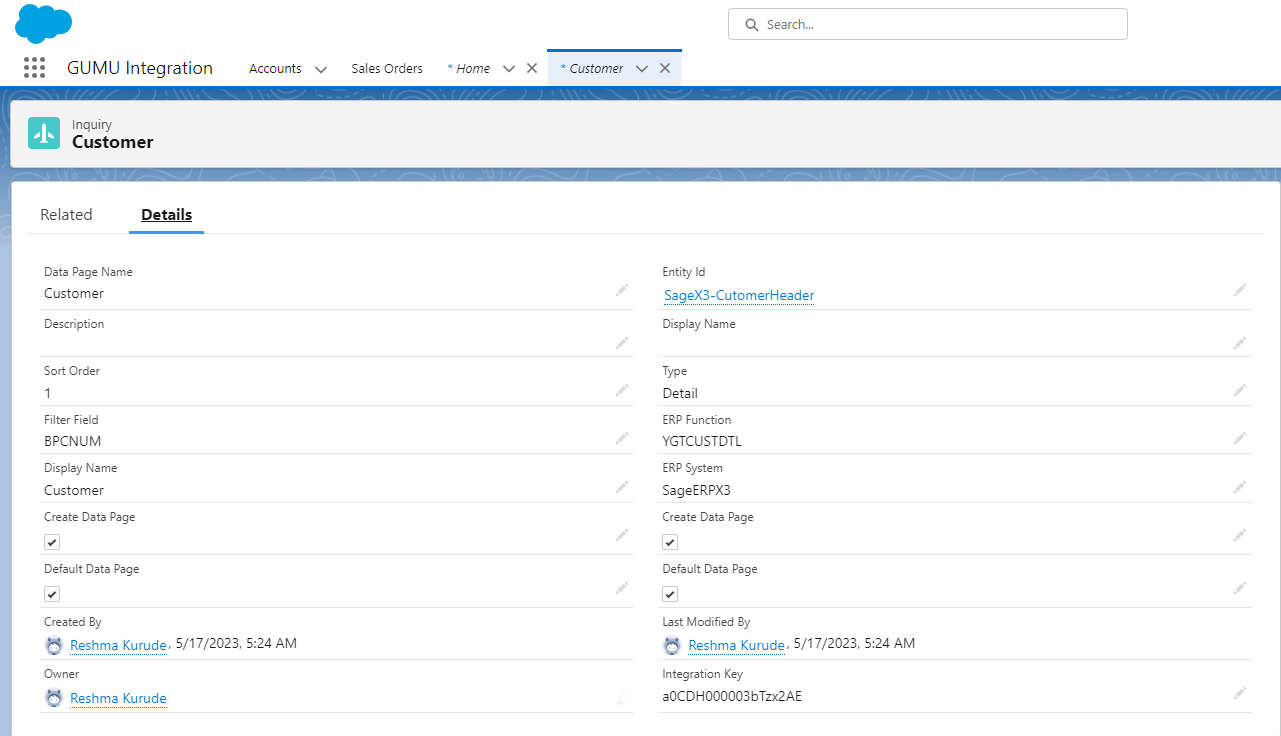1281x736 pixels.
Task: Expand the Accounts tab dropdown chevron
Action: (321, 69)
